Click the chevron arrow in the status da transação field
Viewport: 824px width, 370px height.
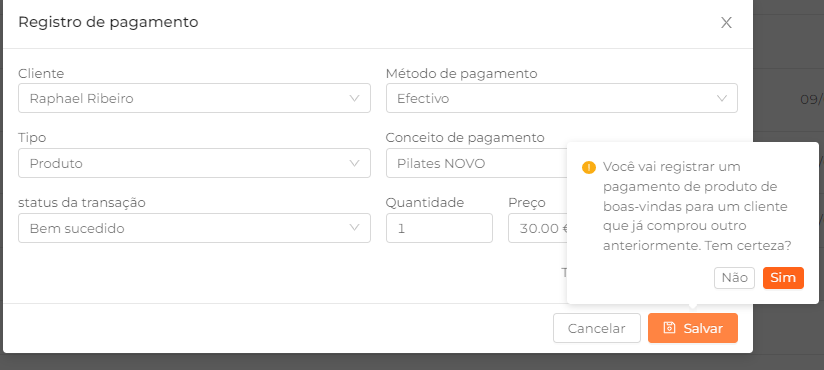pos(354,228)
